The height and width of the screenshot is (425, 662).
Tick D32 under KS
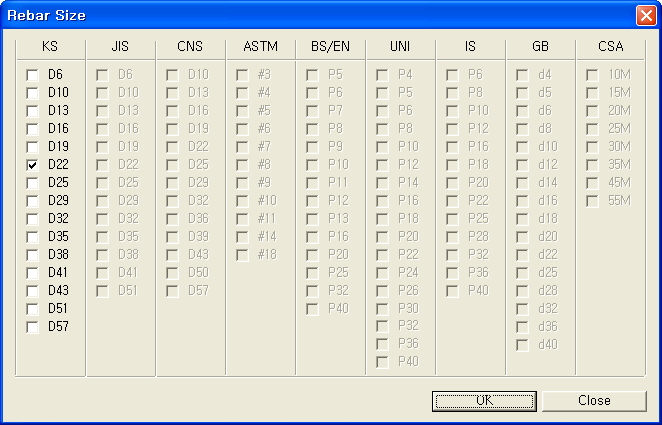(x=32, y=219)
